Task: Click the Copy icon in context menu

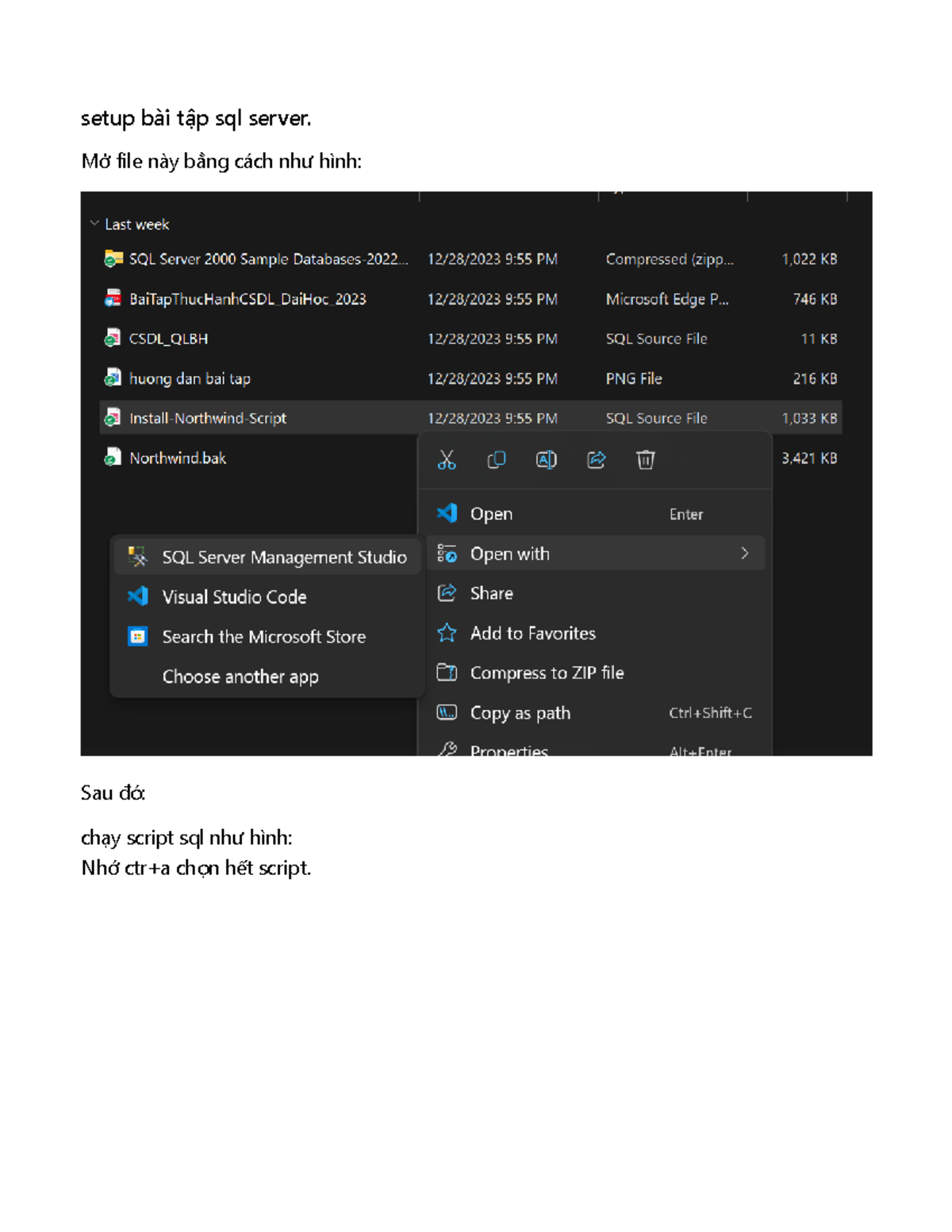Action: 497,459
